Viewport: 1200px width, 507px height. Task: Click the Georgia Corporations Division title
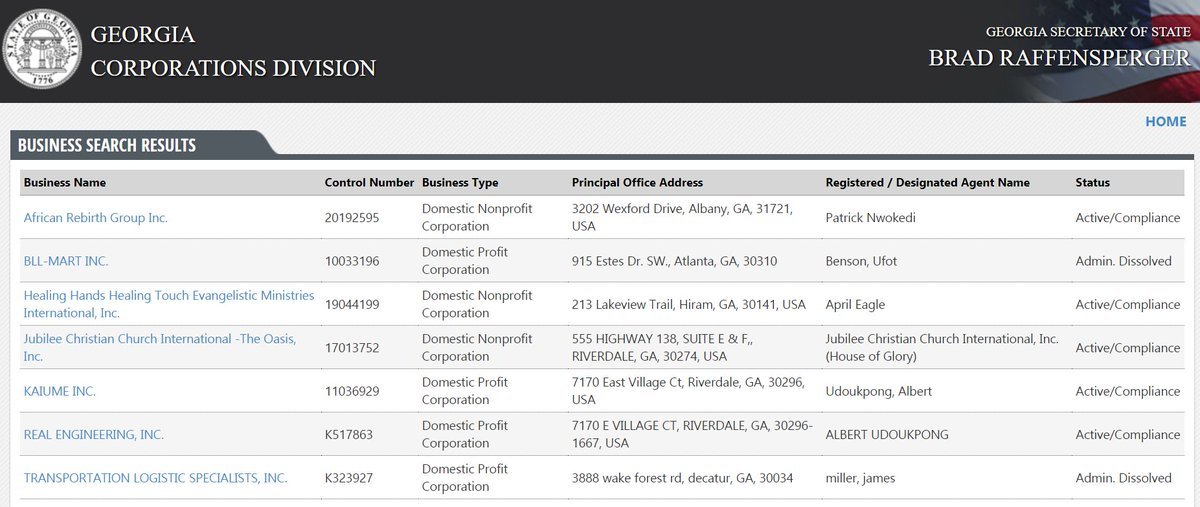233,51
